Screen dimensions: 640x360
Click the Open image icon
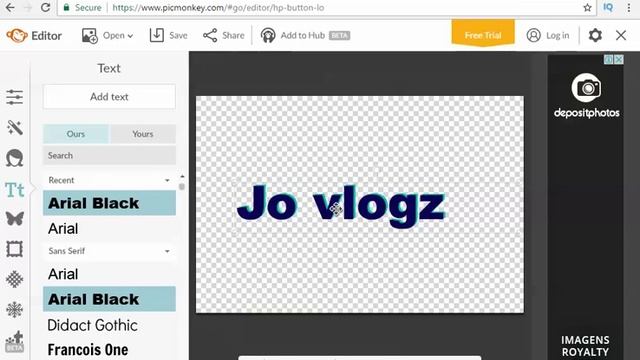point(89,36)
